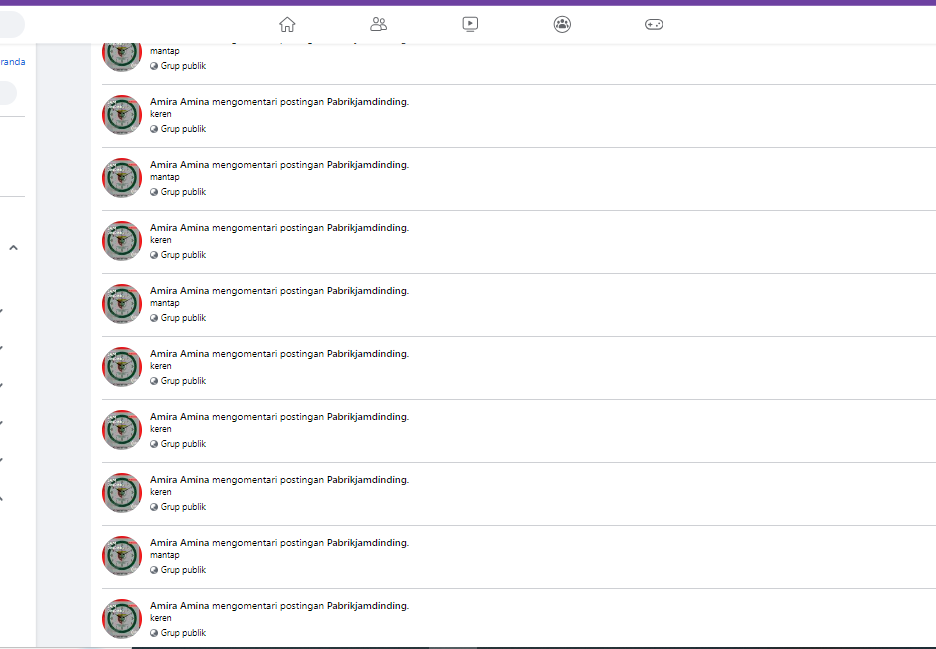The height and width of the screenshot is (649, 936).
Task: Click the globe icon on the bottom-most entry
Action: pos(154,633)
